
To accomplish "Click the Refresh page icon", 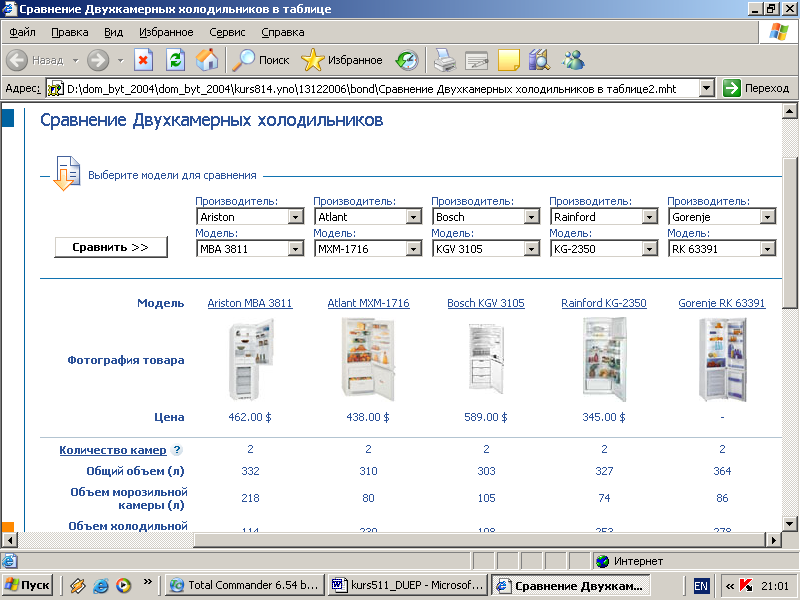I will [x=175, y=60].
